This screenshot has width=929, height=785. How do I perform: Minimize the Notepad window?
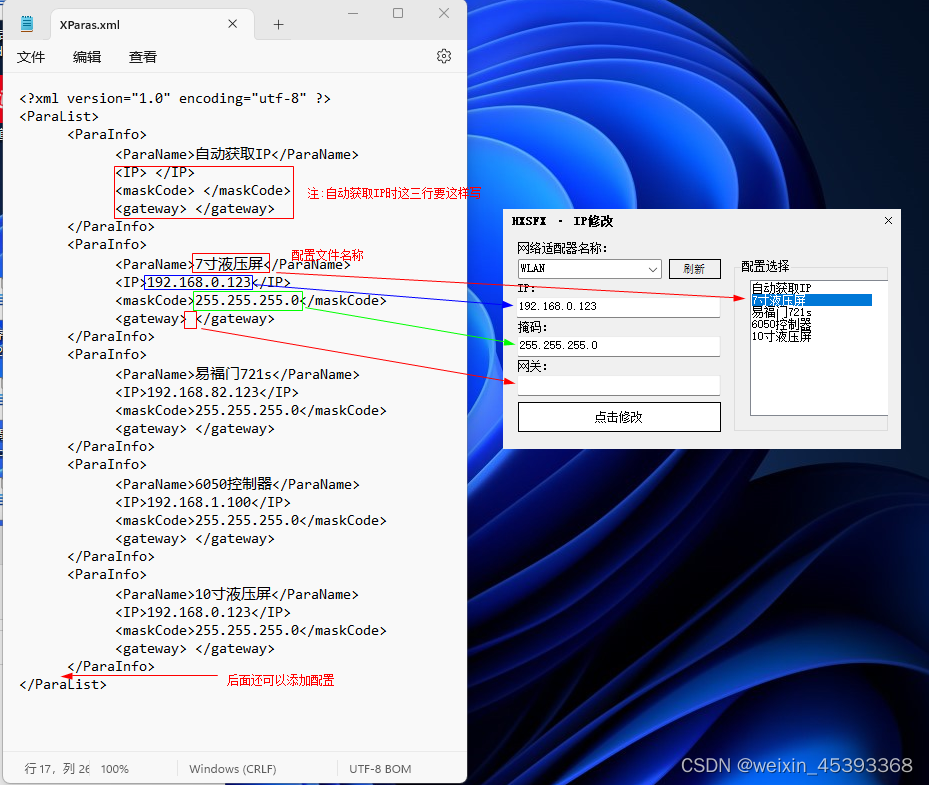click(353, 13)
